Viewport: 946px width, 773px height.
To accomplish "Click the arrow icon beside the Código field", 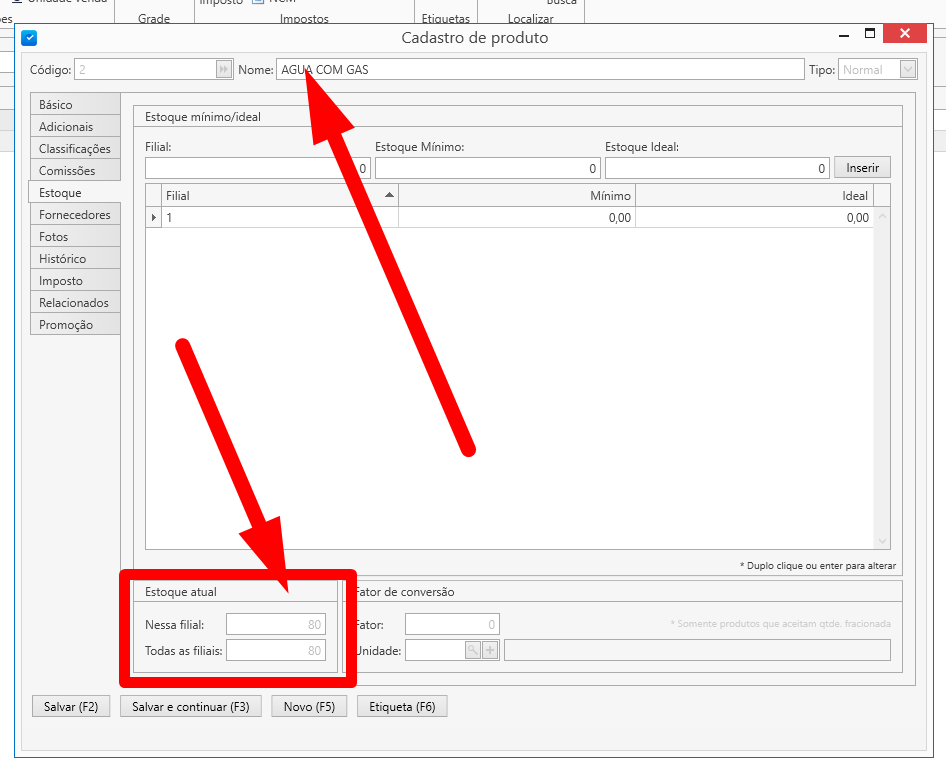I will coord(224,70).
